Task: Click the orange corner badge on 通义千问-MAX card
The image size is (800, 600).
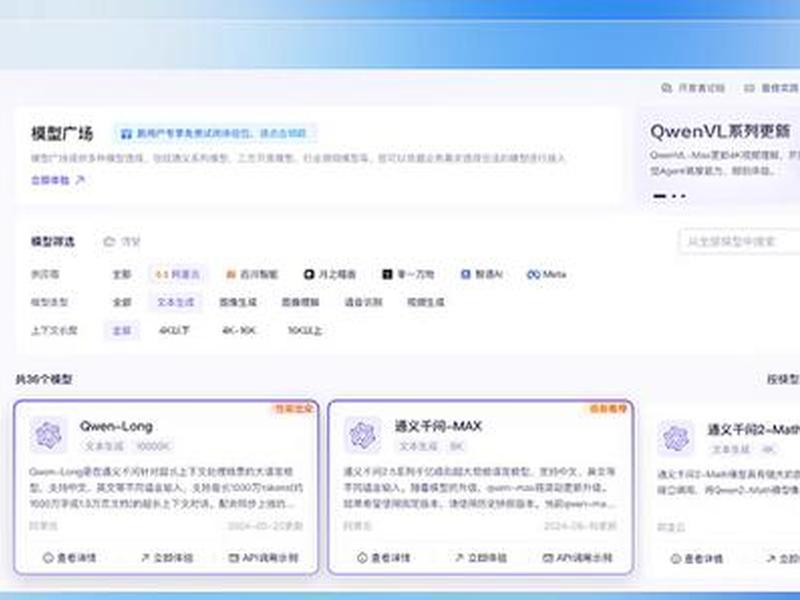Action: [x=608, y=409]
